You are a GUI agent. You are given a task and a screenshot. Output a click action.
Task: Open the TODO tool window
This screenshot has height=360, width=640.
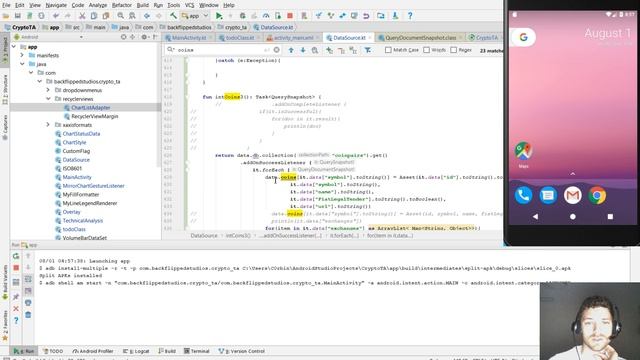53,351
